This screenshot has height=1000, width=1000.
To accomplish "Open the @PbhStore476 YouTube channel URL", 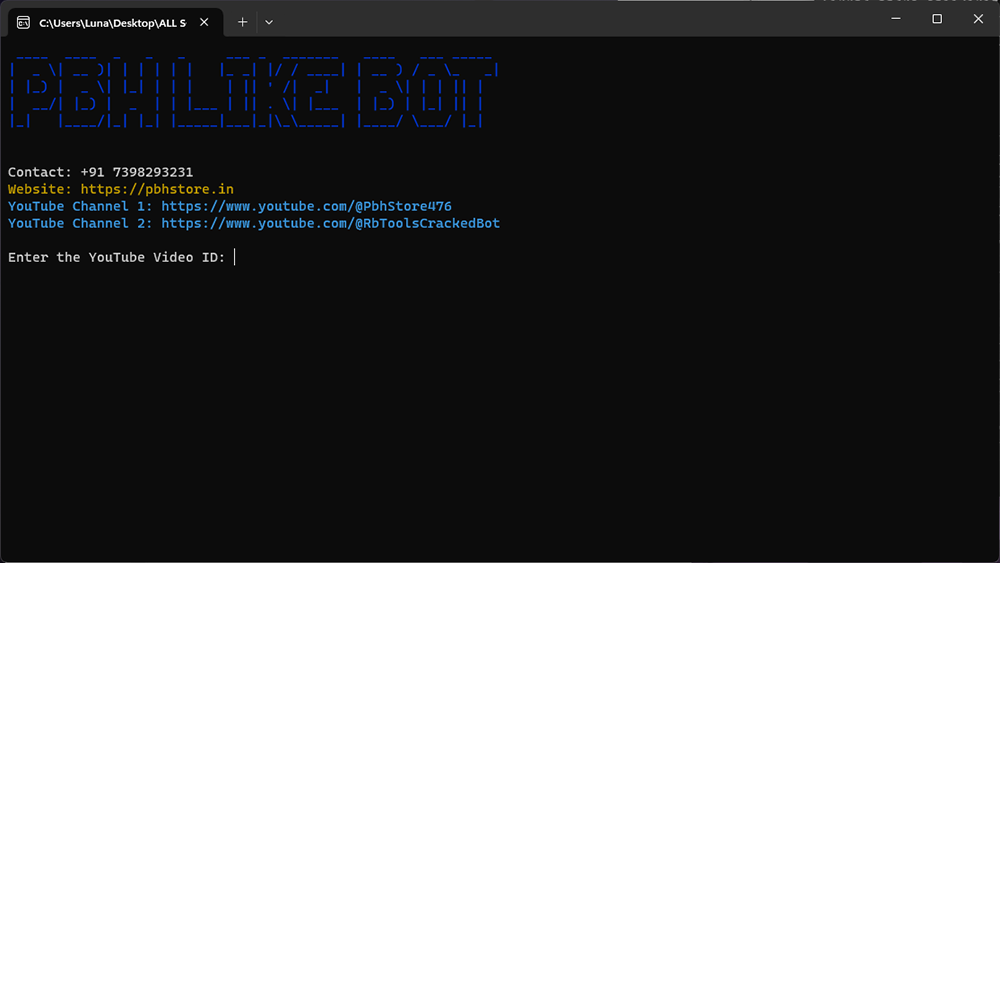I will tap(306, 206).
